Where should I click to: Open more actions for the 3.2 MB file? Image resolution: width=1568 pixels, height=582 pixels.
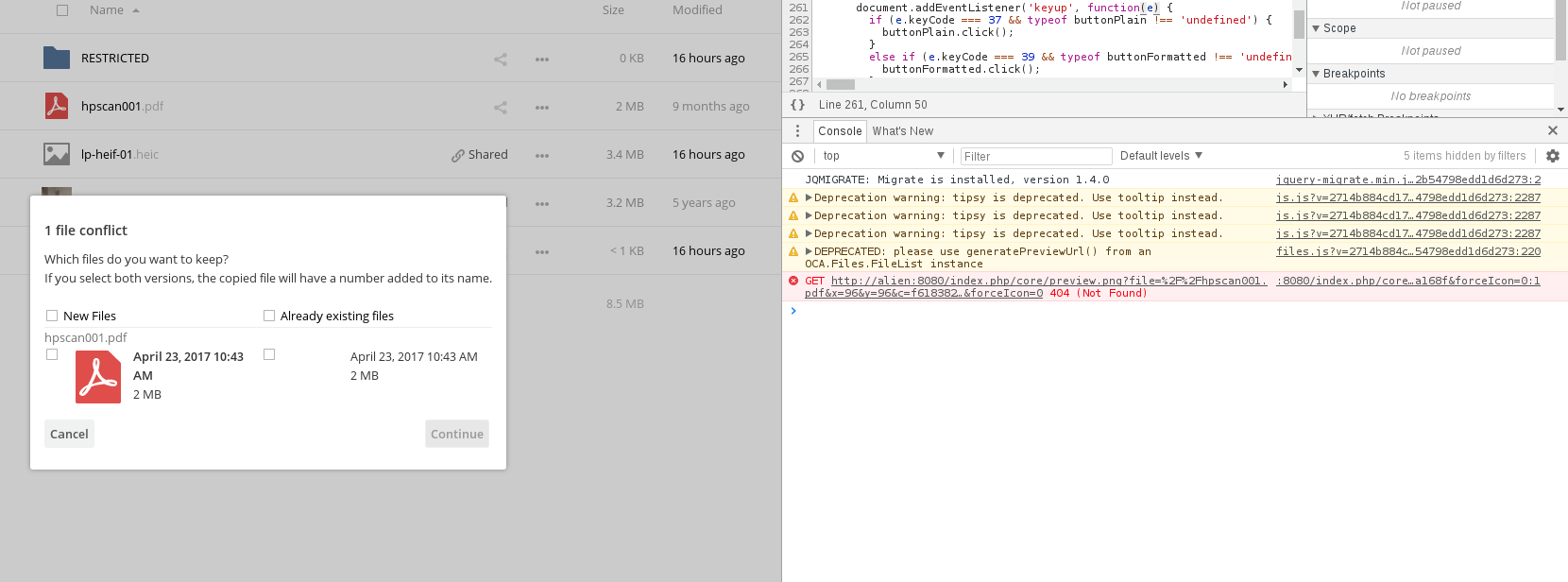pos(542,203)
